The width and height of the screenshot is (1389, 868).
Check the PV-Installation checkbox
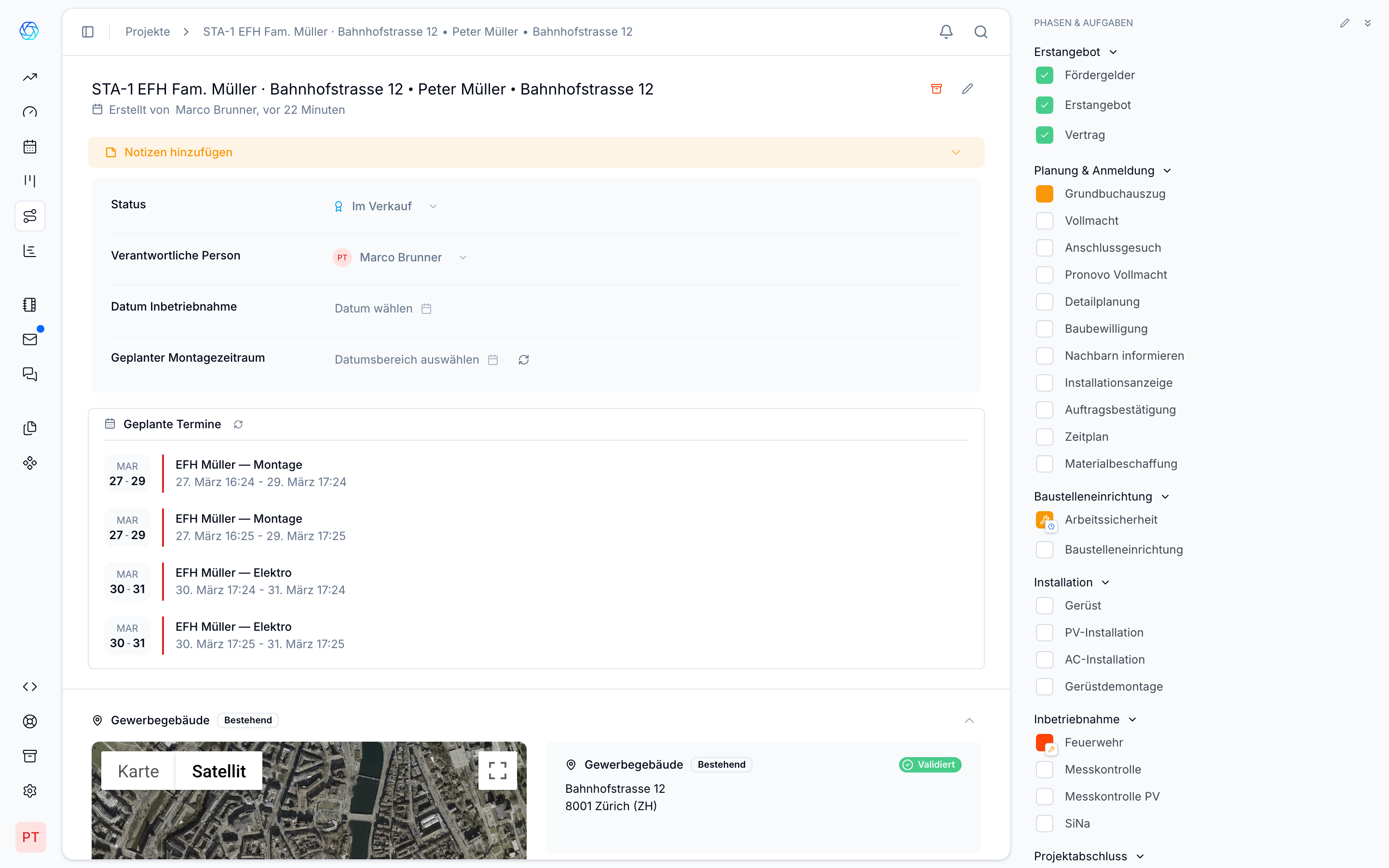1044,633
